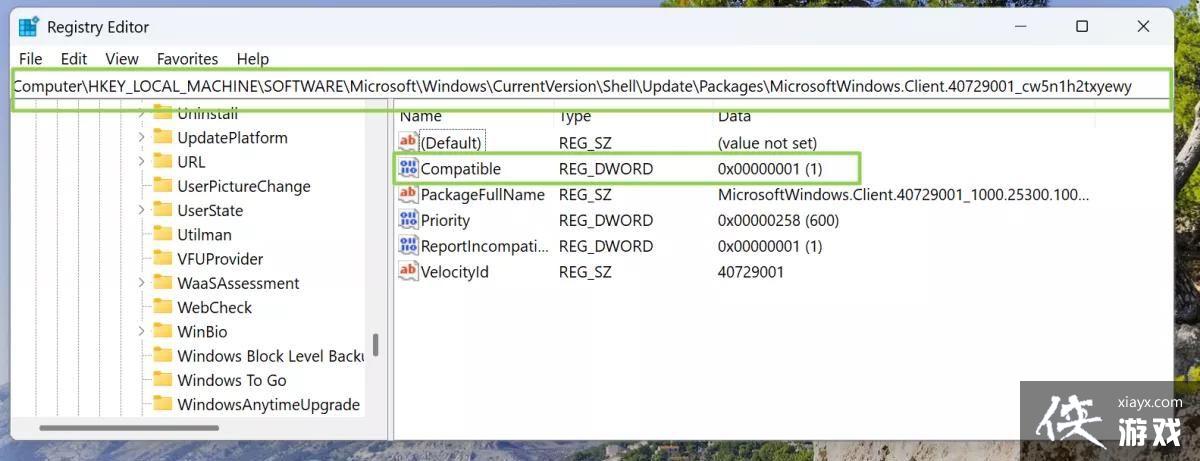The image size is (1200, 461).
Task: Click the UpdatePlatform folder icon
Action: [163, 137]
